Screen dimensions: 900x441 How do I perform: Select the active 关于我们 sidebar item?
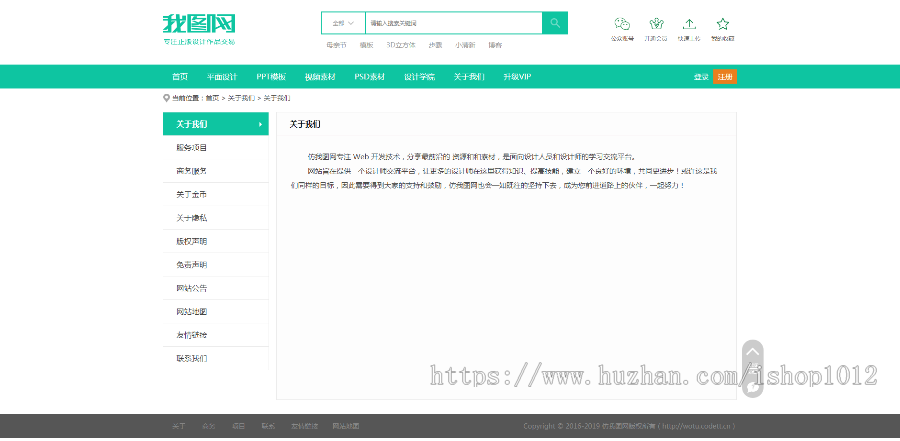tap(216, 124)
